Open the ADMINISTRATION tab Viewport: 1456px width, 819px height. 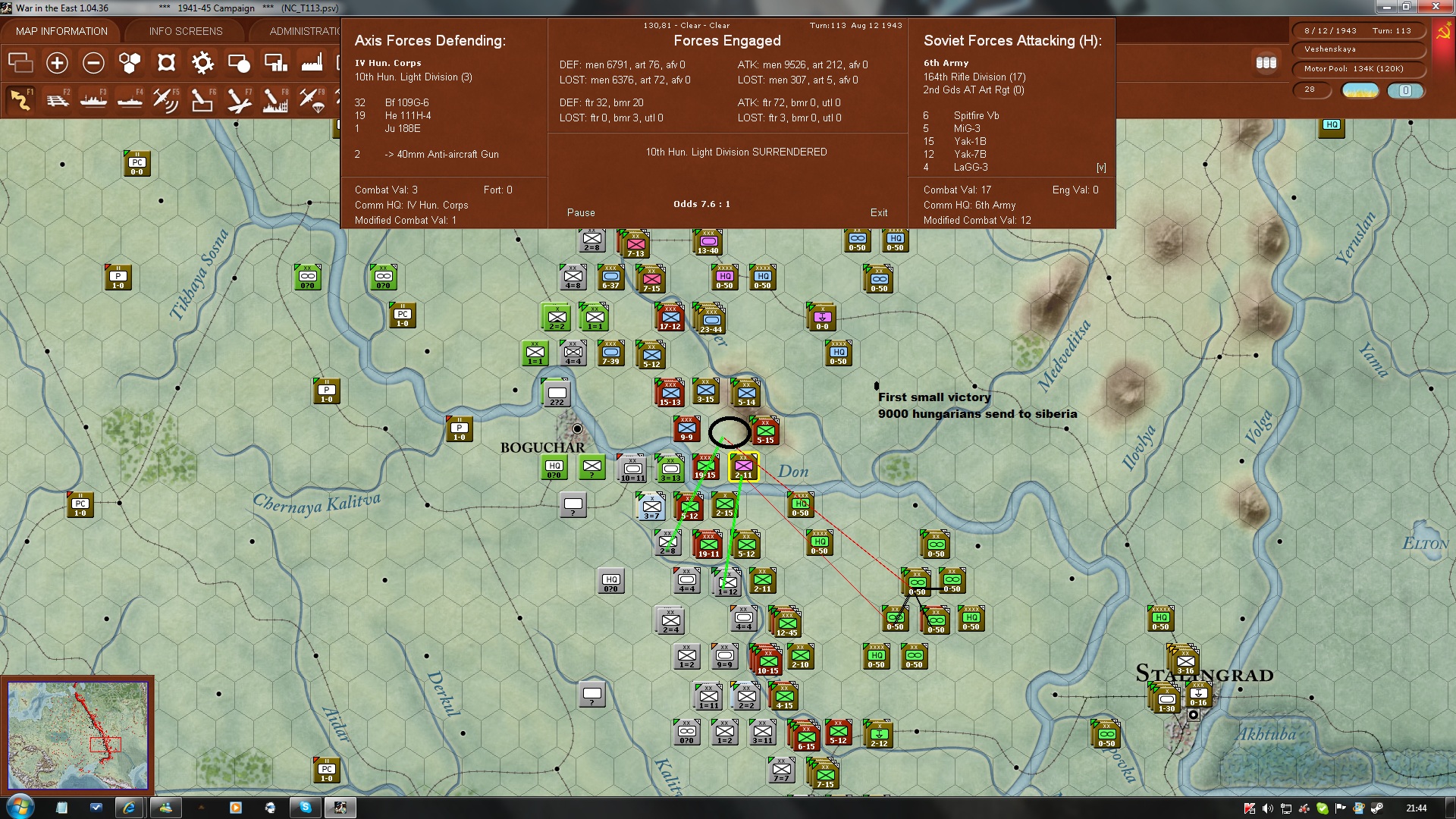coord(304,31)
